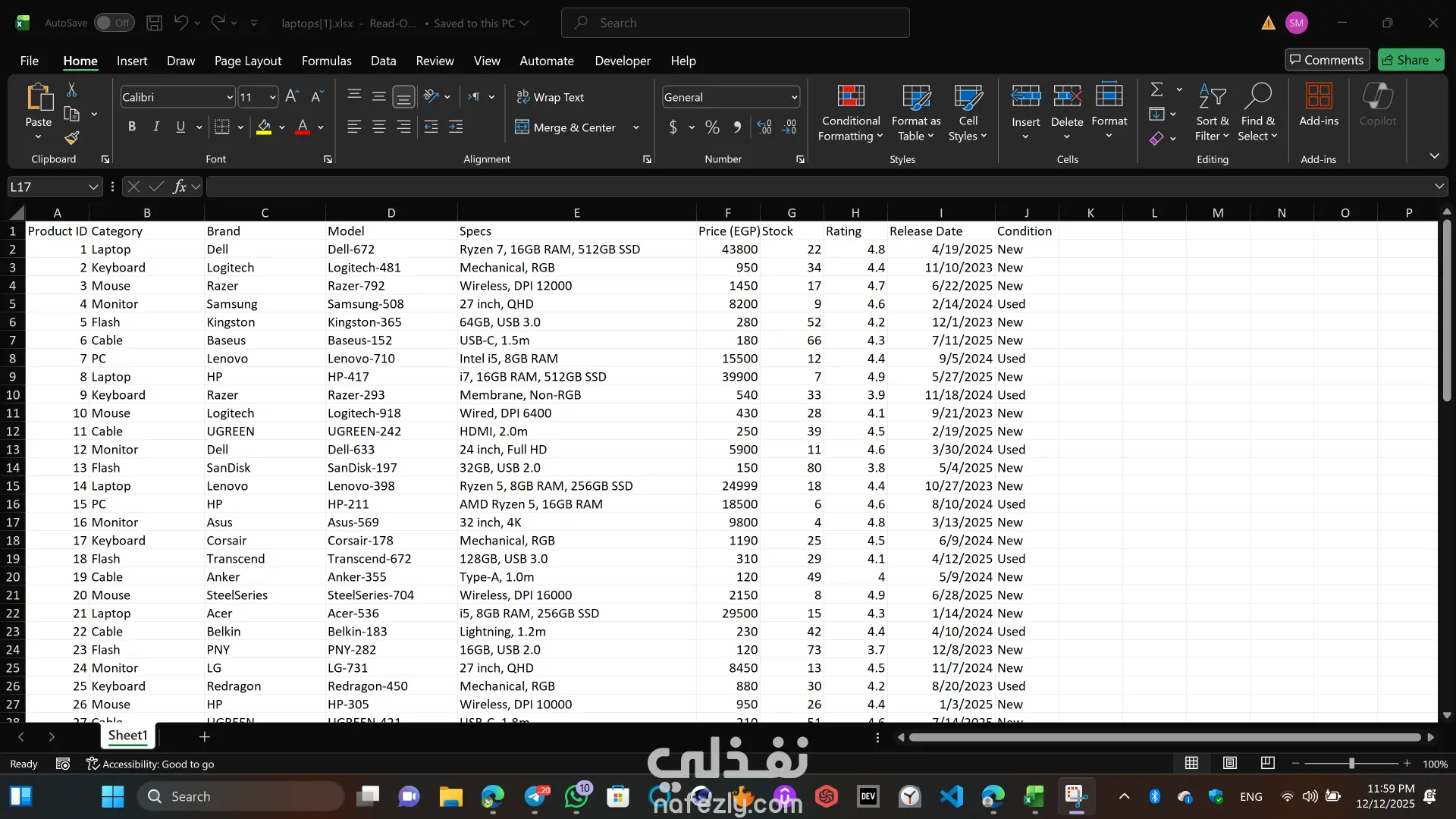Image resolution: width=1456 pixels, height=819 pixels.
Task: Toggle Wrap Text for cells
Action: coord(551,97)
